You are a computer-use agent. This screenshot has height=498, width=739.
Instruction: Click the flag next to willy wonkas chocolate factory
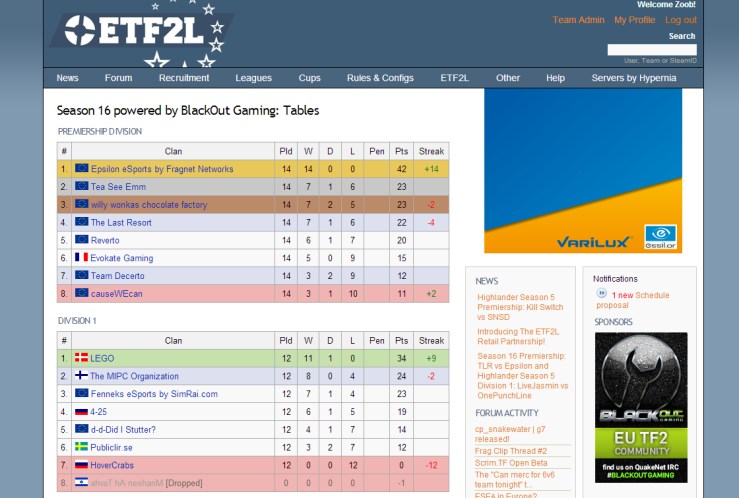82,204
